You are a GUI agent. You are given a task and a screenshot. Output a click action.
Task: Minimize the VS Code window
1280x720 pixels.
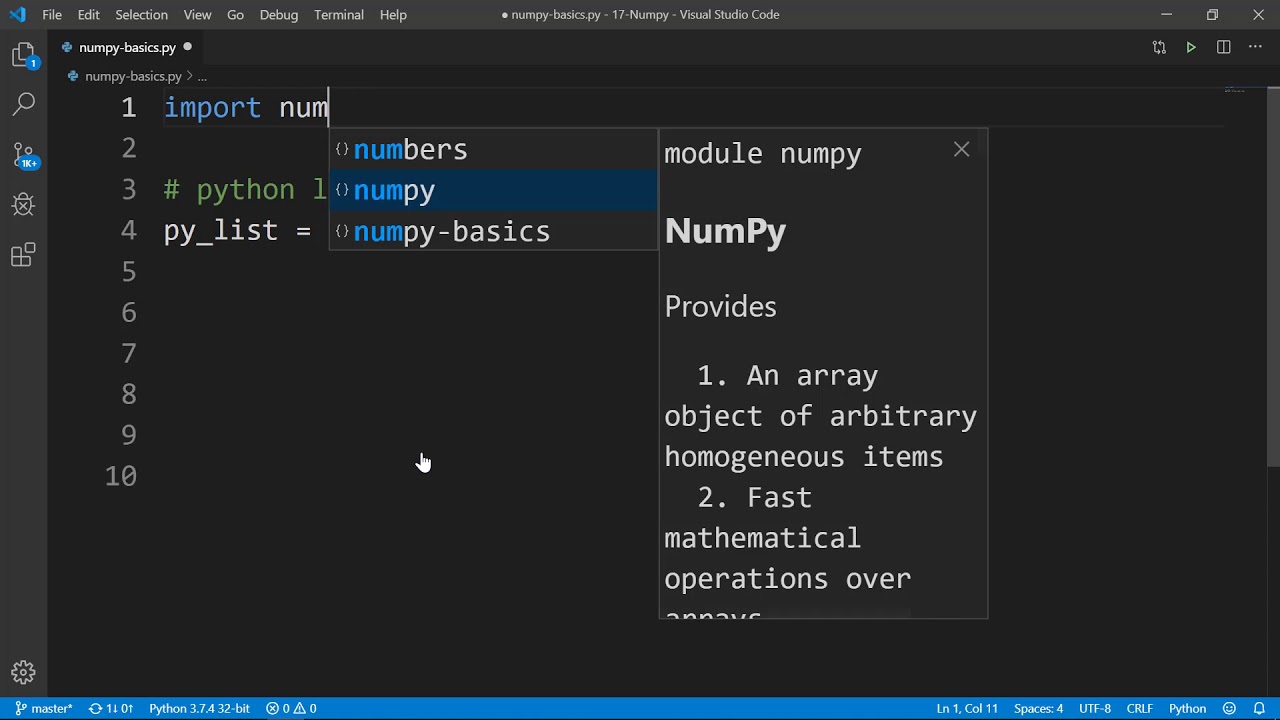point(1166,14)
